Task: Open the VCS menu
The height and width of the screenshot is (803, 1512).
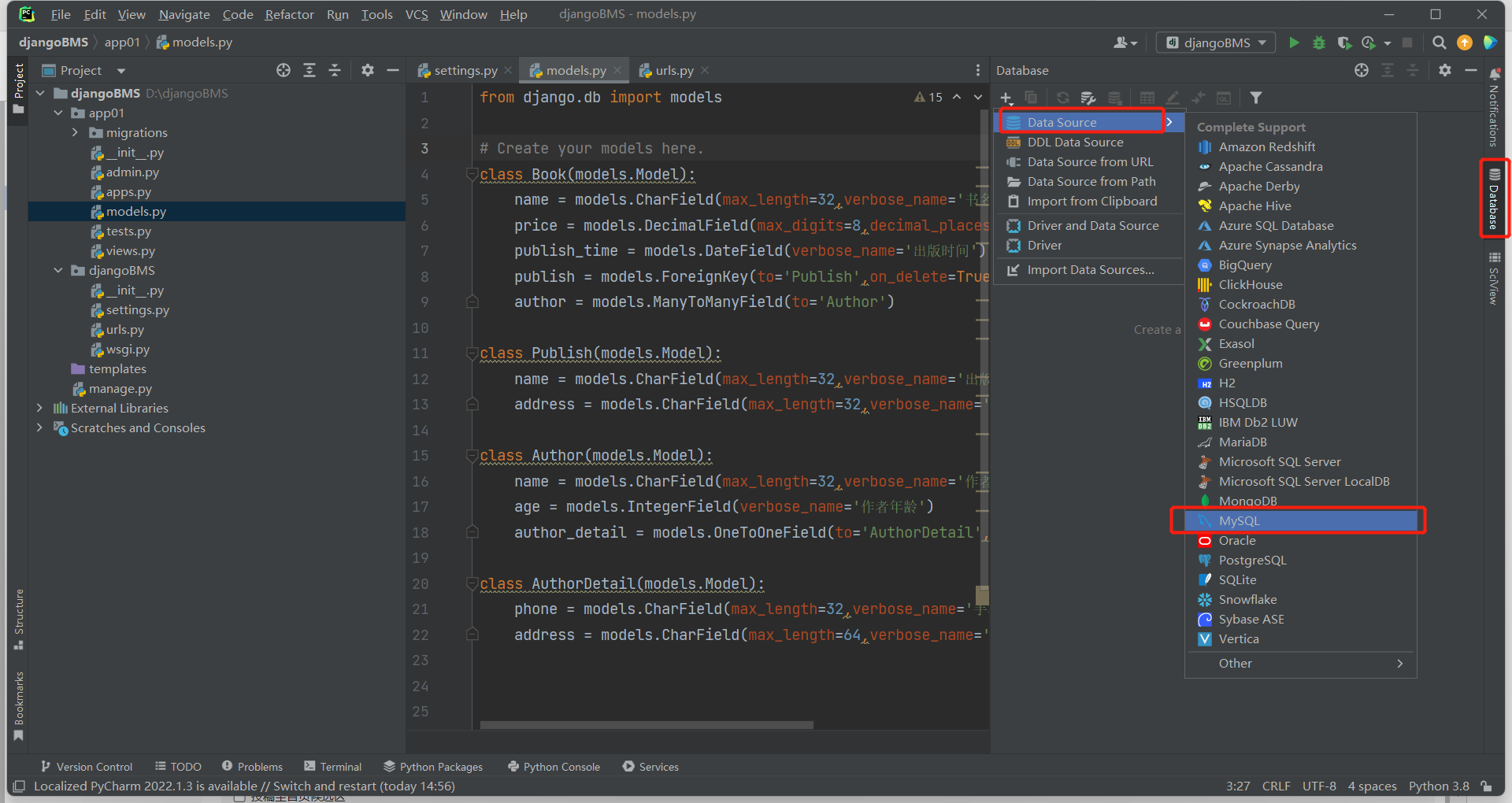Action: 417,14
